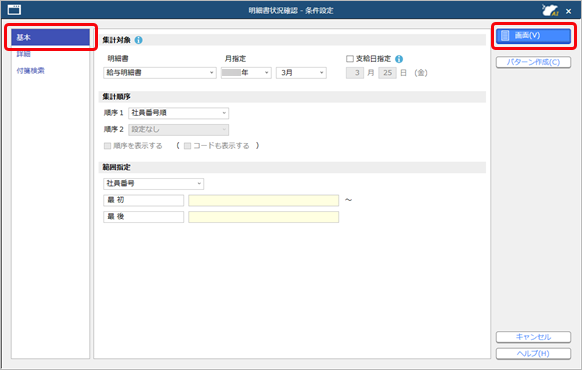The image size is (582, 370).
Task: Click the 最初 range start input field
Action: click(x=264, y=200)
